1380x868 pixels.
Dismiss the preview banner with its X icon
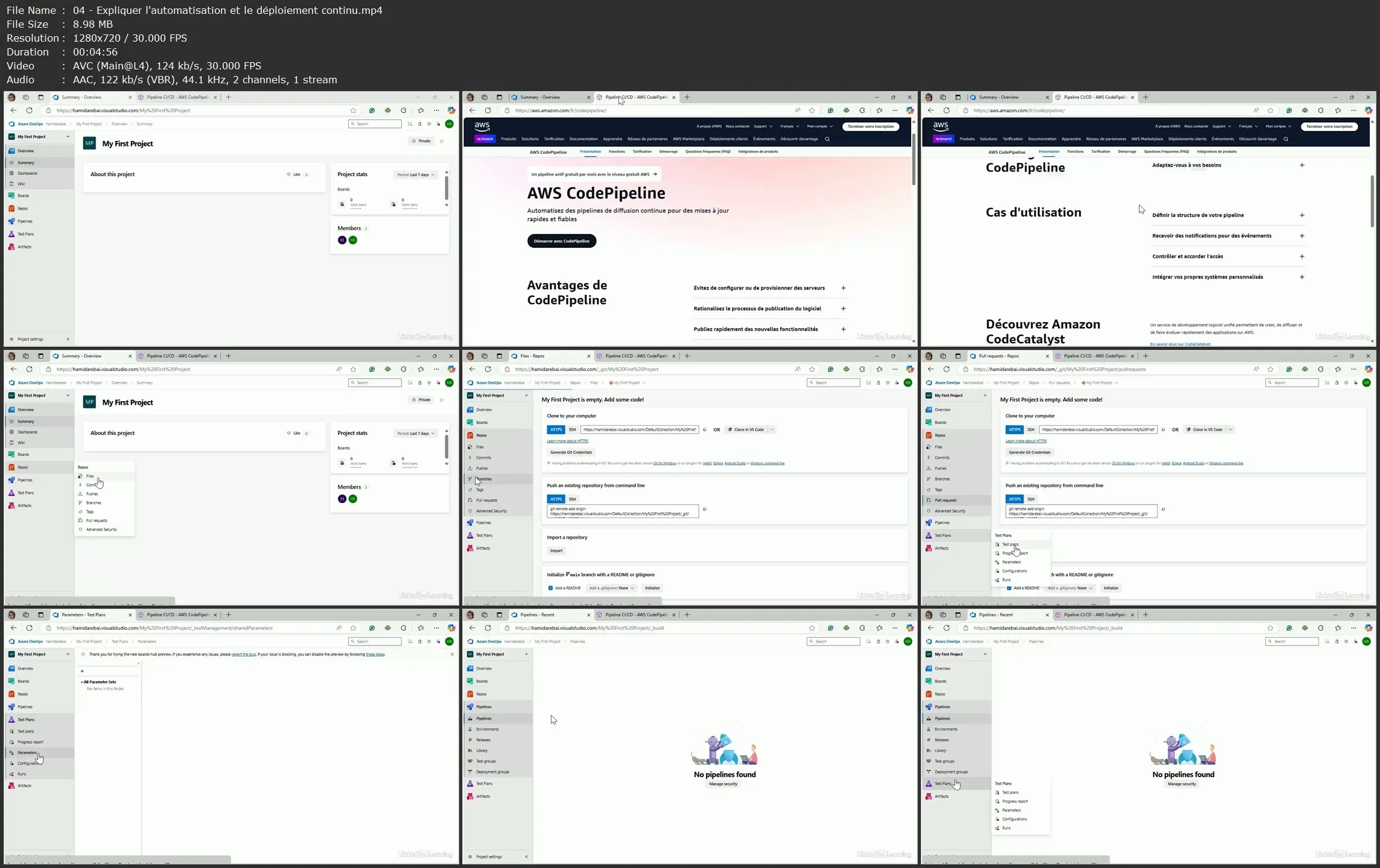[x=452, y=654]
